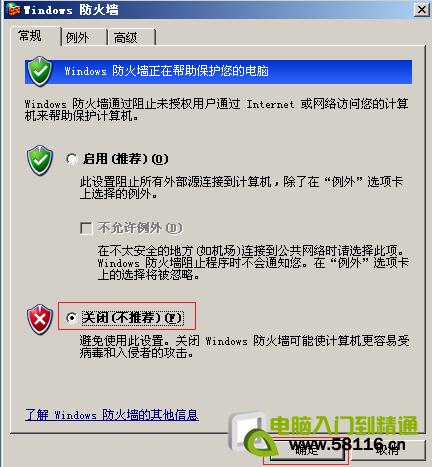Open the 高级 tab
The image size is (432, 467).
click(x=125, y=37)
